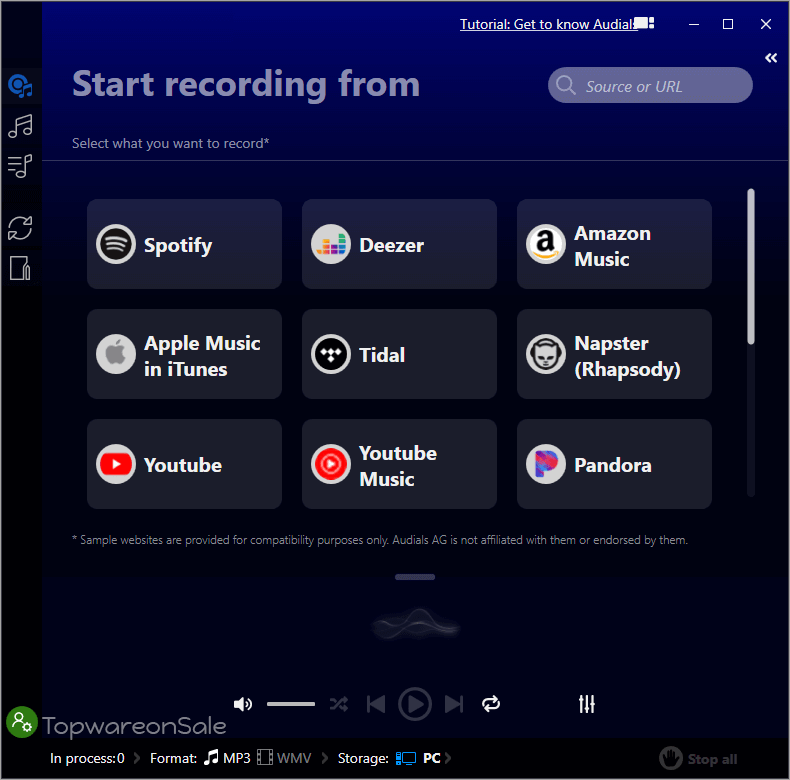Skip to the next track
This screenshot has width=790, height=780.
pyautogui.click(x=453, y=704)
